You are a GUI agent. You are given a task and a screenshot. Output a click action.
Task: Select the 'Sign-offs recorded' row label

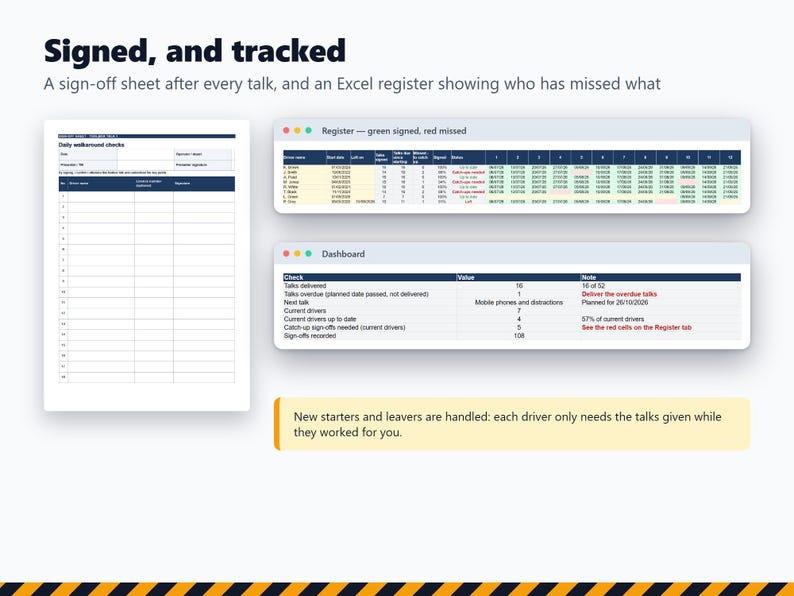[310, 336]
